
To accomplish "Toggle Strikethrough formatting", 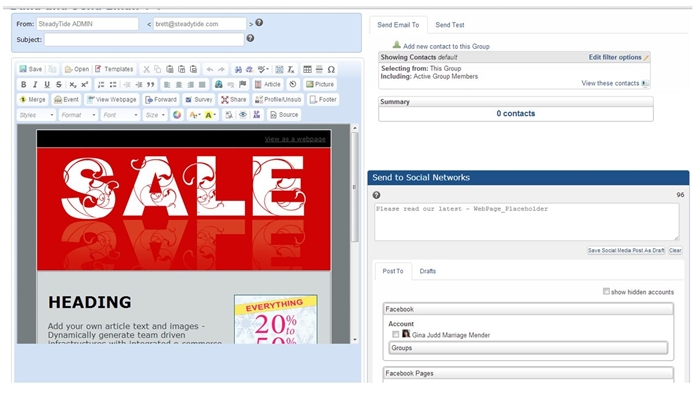I will 58,84.
